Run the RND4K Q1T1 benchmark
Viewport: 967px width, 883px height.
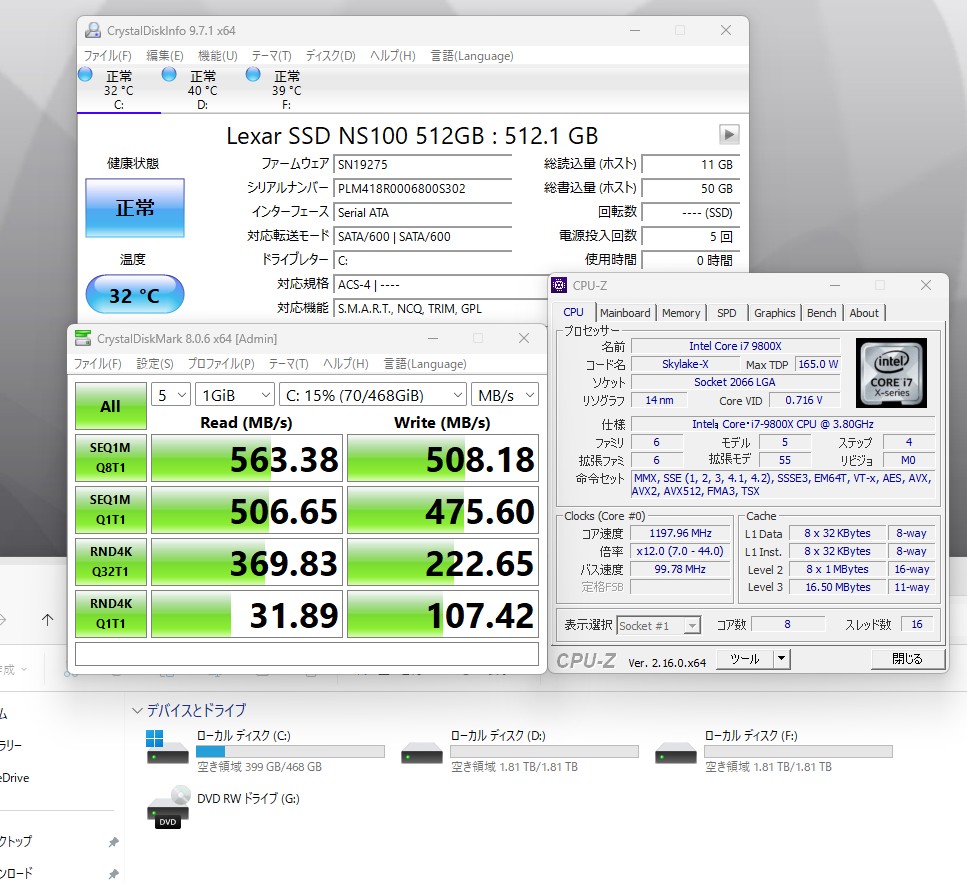point(110,614)
